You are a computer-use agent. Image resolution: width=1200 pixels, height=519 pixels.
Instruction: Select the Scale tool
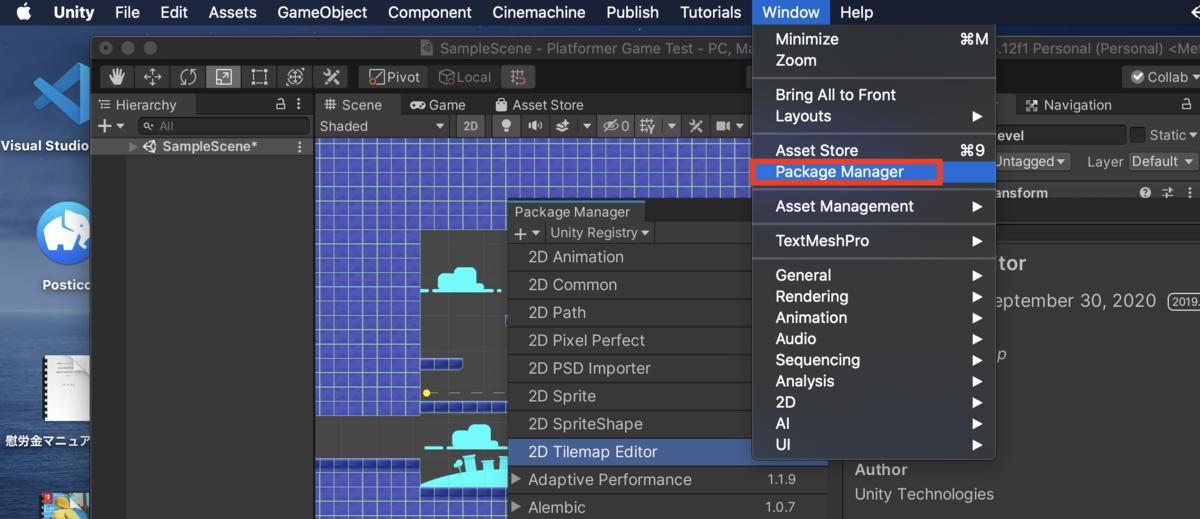(223, 77)
